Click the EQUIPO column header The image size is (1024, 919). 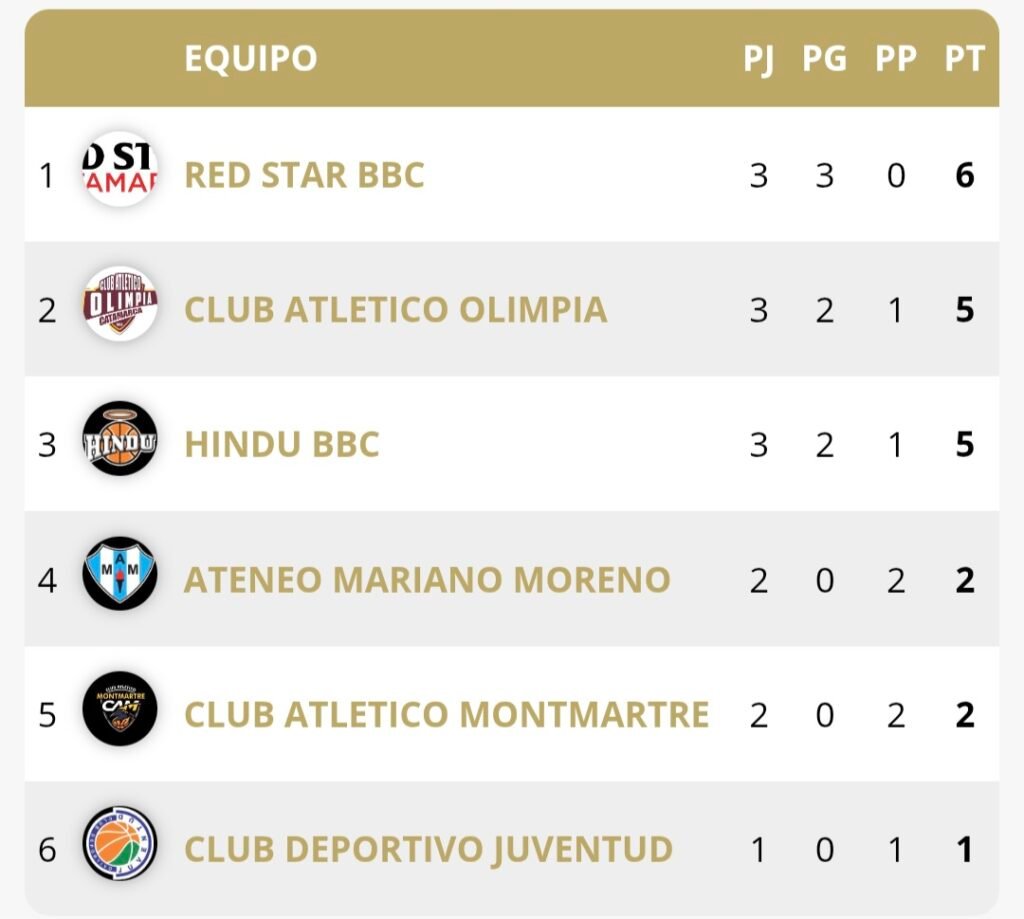(x=251, y=58)
